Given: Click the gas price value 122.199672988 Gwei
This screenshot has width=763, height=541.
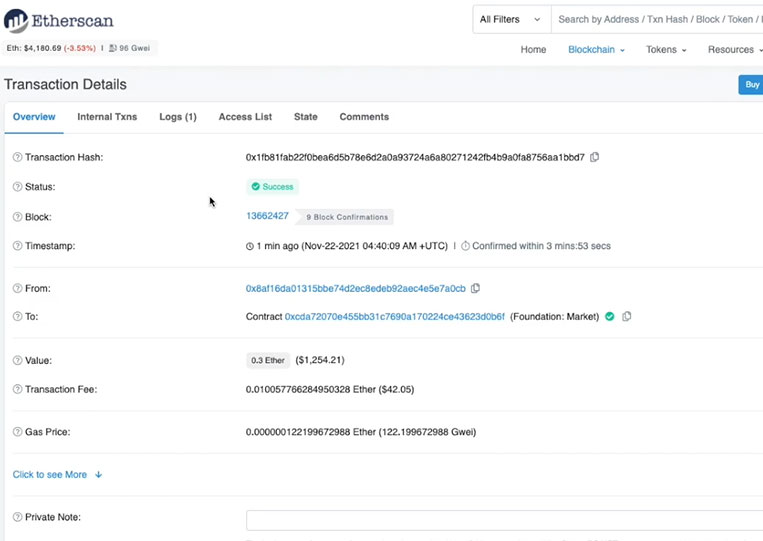Looking at the screenshot, I should coord(427,432).
